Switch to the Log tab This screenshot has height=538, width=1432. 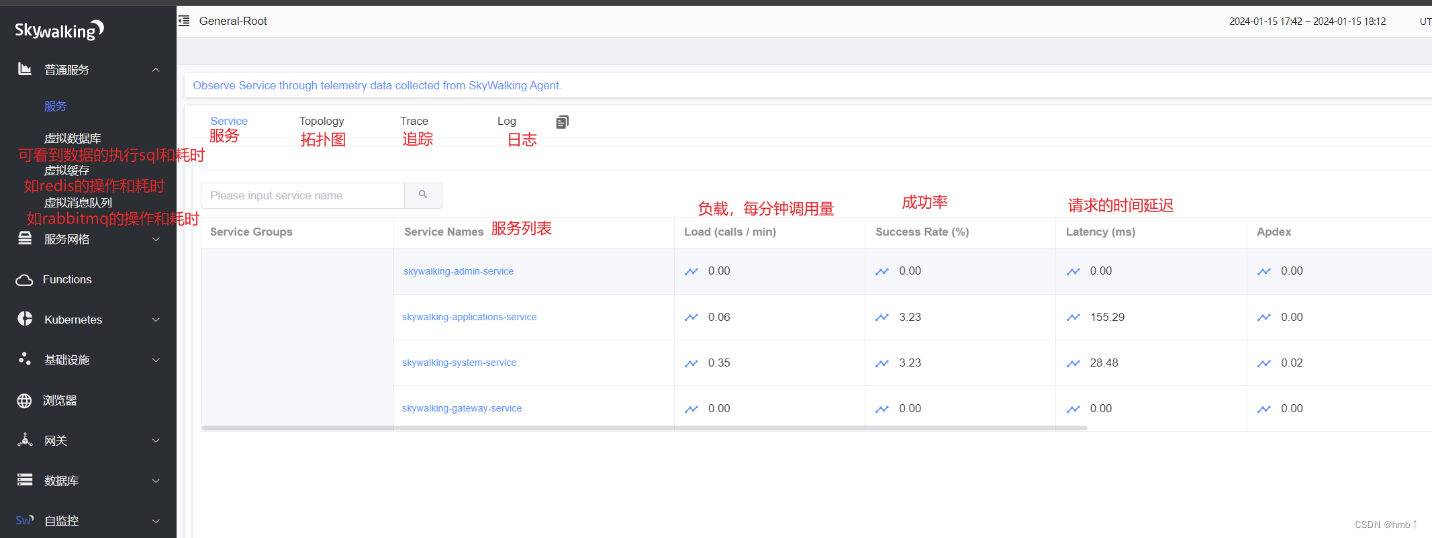(x=507, y=121)
